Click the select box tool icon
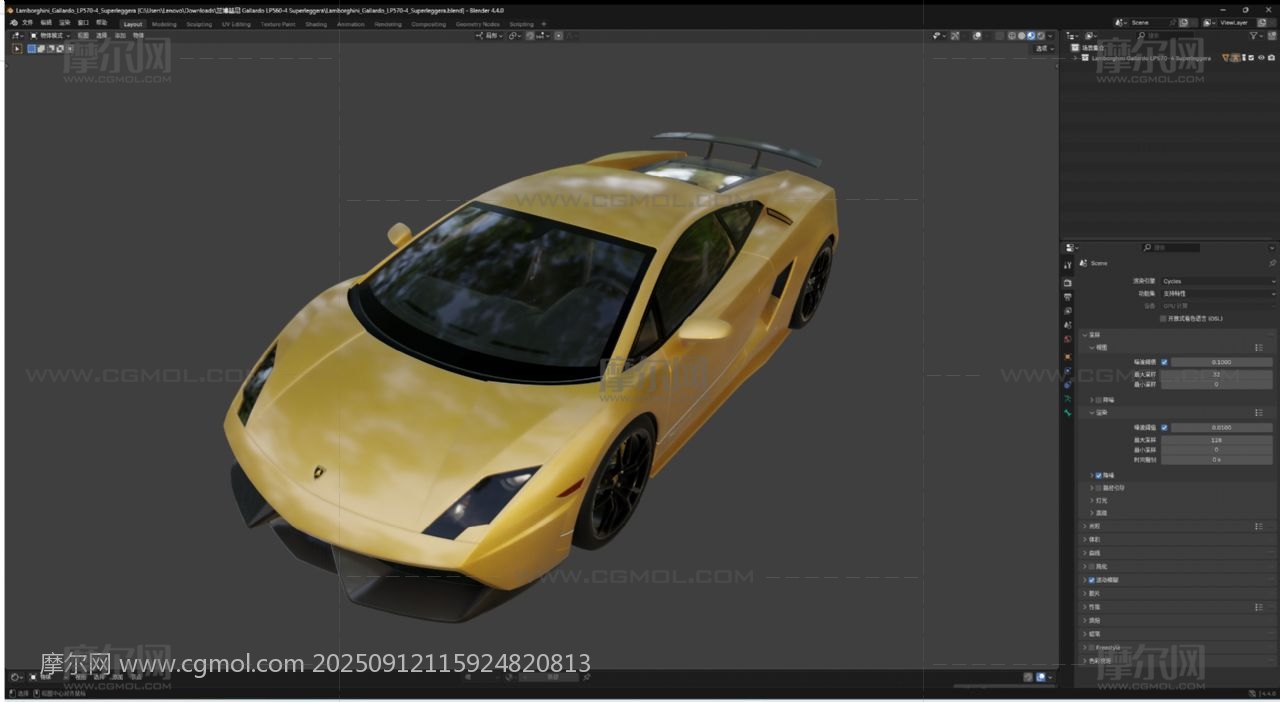1280x702 pixels. 17,48
